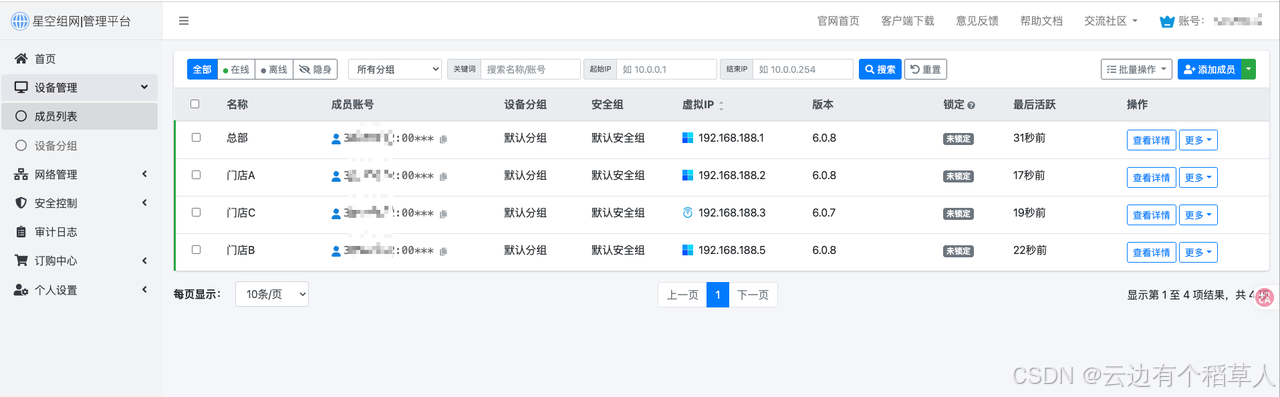The width and height of the screenshot is (1280, 397).
Task: Open the 所有分组 group dropdown
Action: [395, 69]
